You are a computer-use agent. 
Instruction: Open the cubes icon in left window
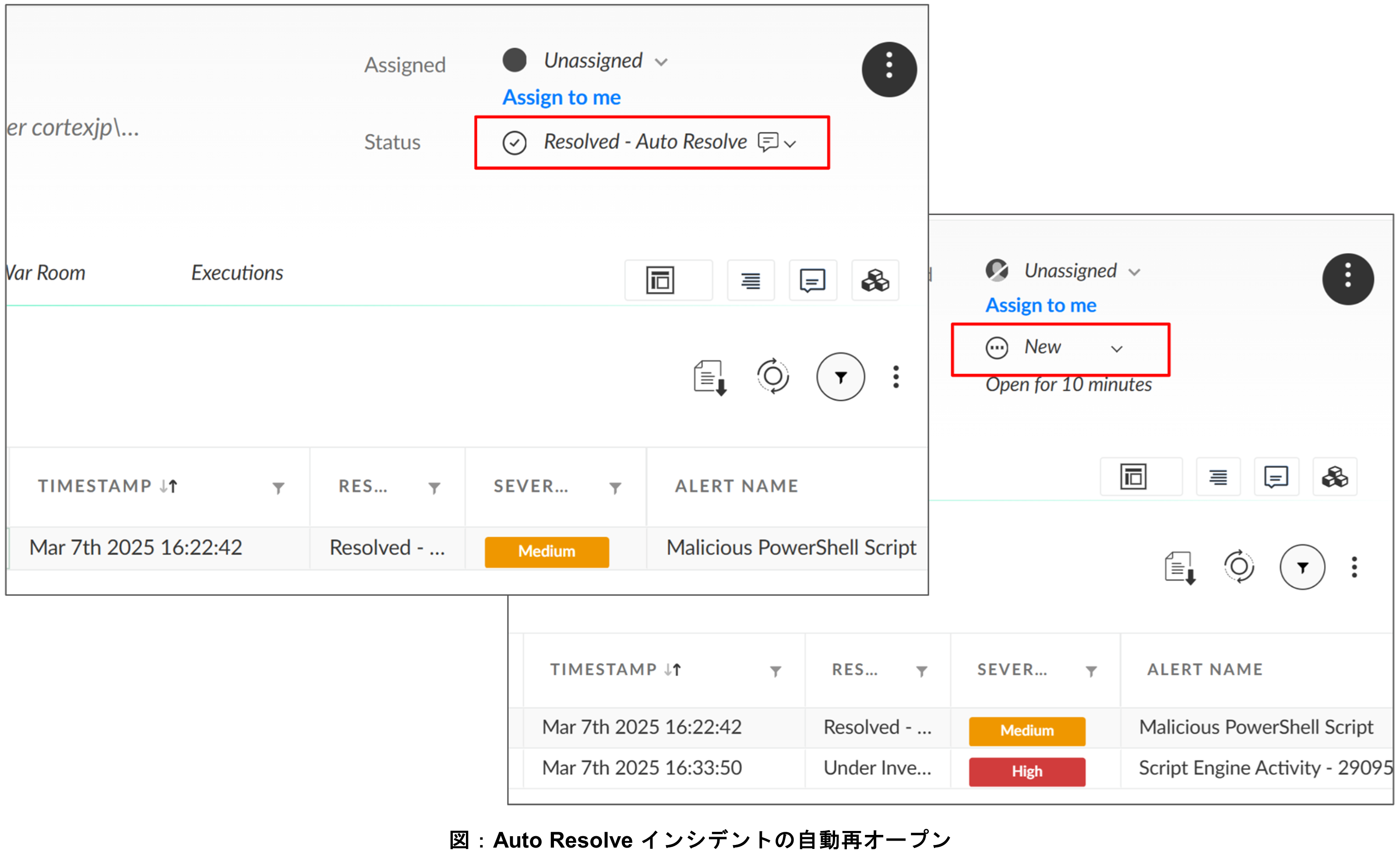point(875,280)
